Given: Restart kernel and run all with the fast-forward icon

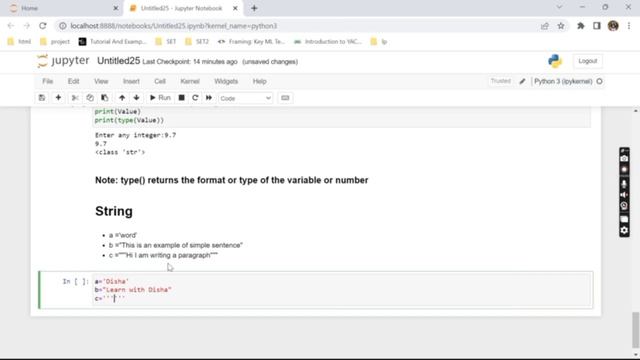Looking at the screenshot, I should (209, 98).
